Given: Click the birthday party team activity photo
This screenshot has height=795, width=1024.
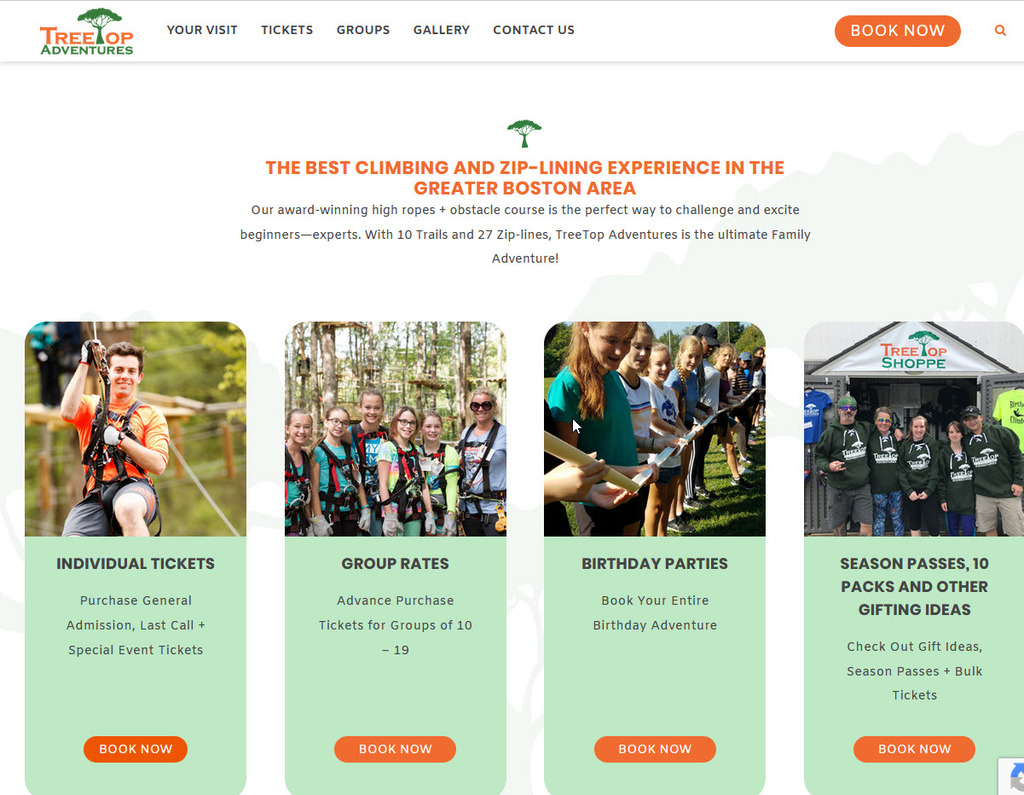Looking at the screenshot, I should [654, 429].
